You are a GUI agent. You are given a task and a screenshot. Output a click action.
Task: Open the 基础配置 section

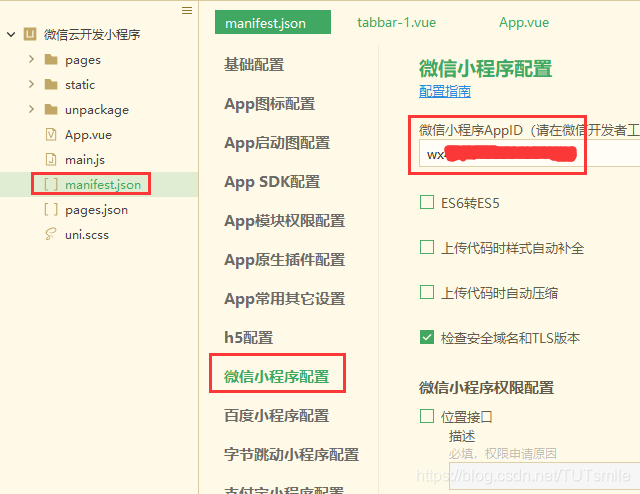[x=254, y=65]
